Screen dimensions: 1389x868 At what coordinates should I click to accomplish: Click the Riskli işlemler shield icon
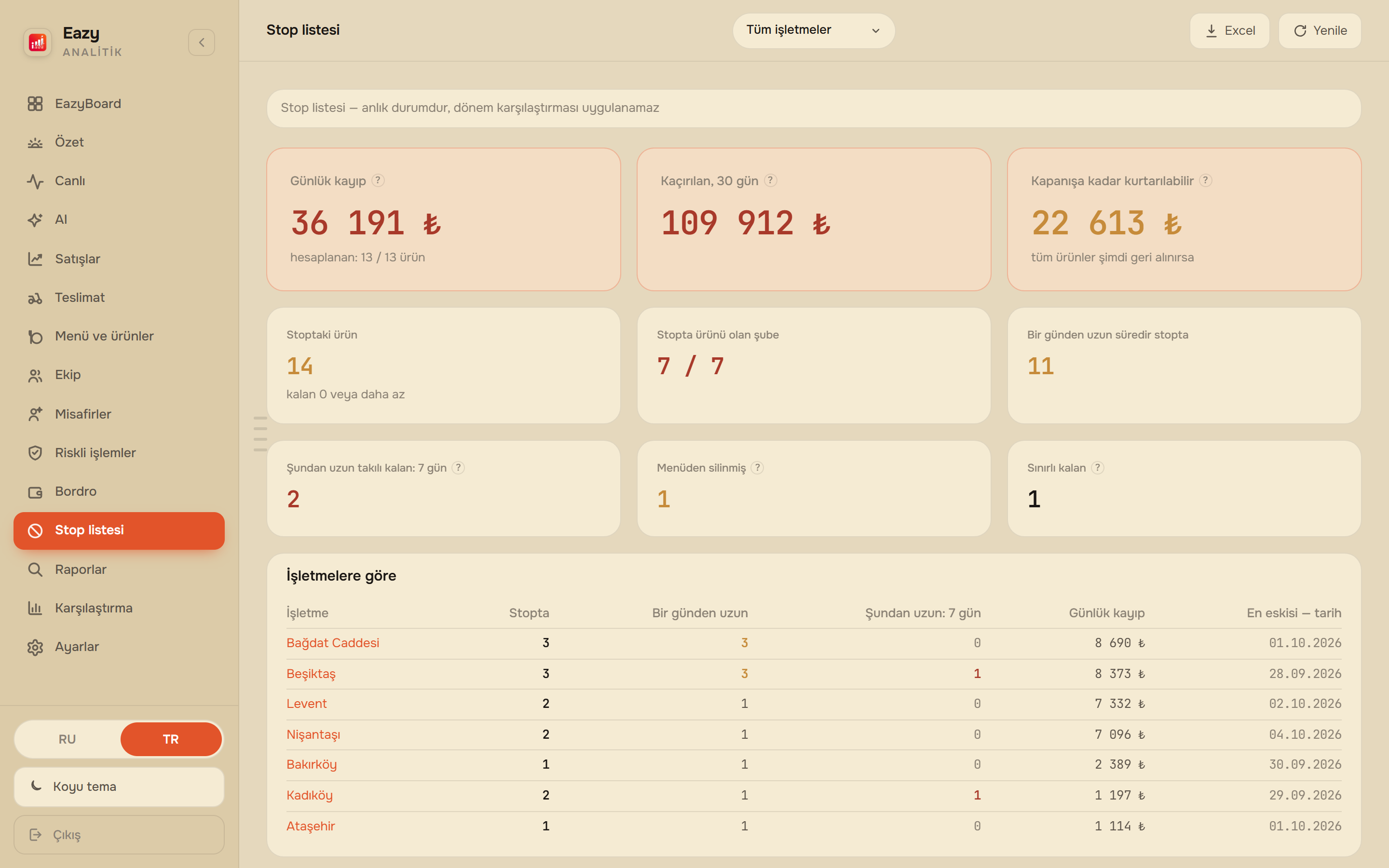[35, 453]
